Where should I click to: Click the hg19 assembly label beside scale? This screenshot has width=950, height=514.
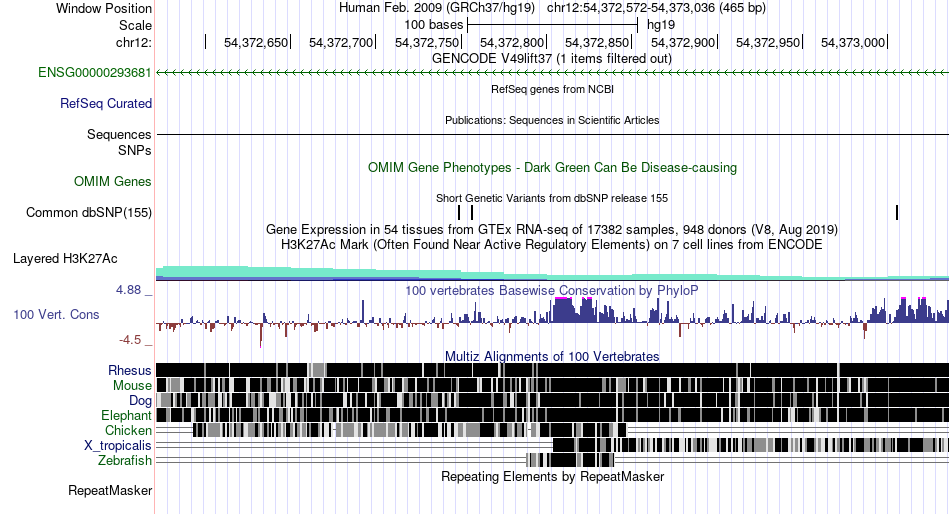coord(661,25)
